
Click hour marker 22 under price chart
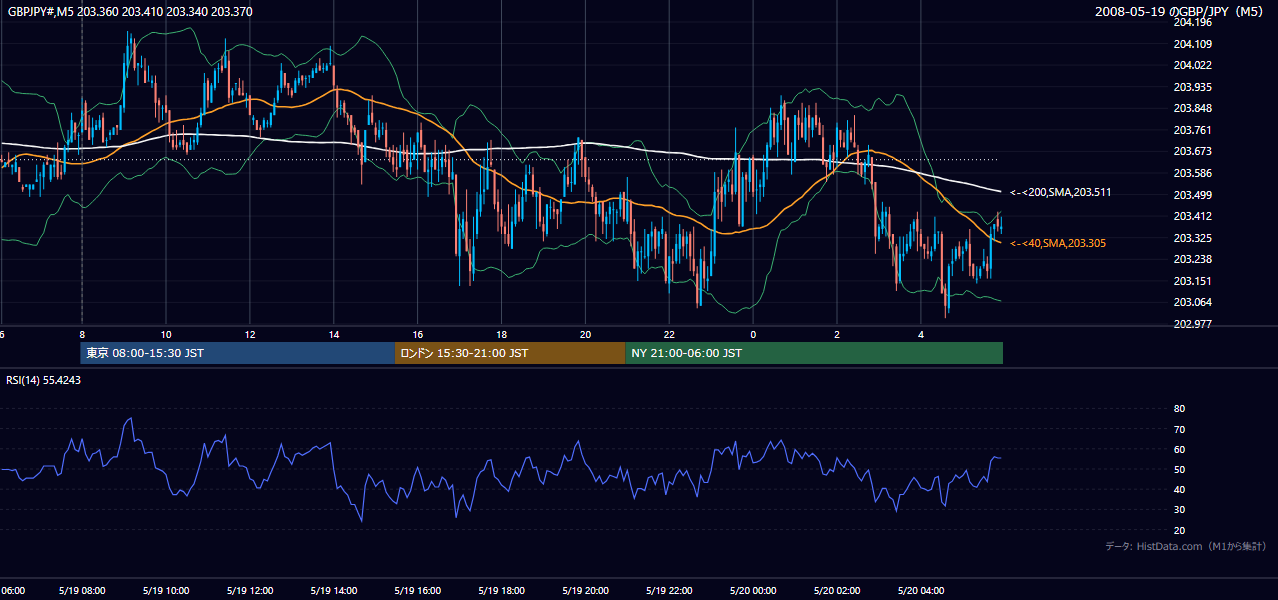click(x=670, y=335)
